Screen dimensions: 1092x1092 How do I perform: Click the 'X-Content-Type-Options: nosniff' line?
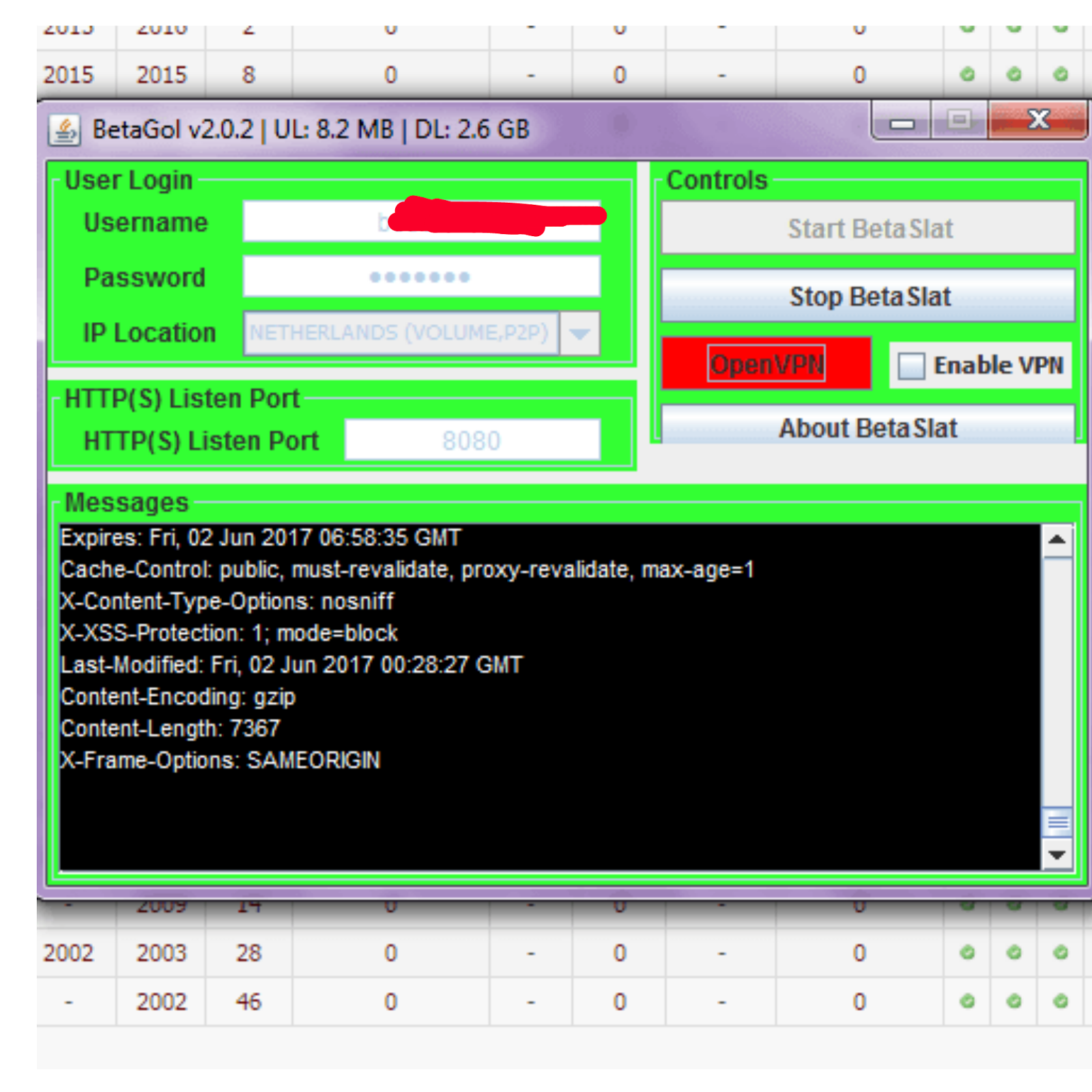227,601
